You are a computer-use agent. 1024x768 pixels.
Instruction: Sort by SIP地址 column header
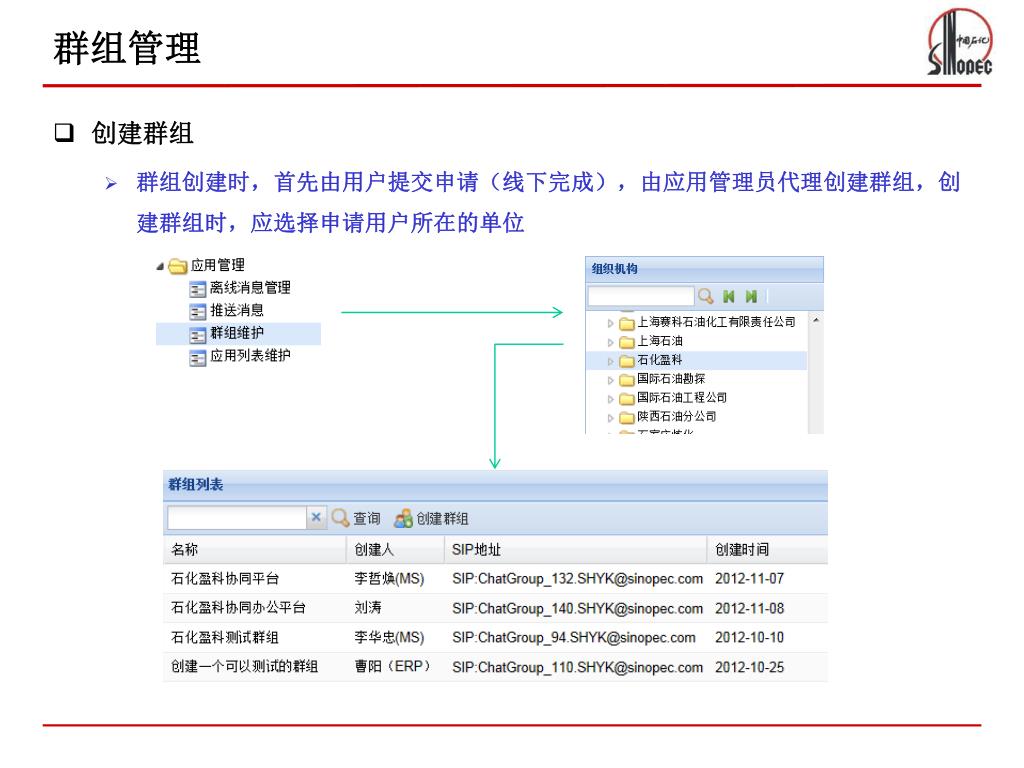click(575, 550)
